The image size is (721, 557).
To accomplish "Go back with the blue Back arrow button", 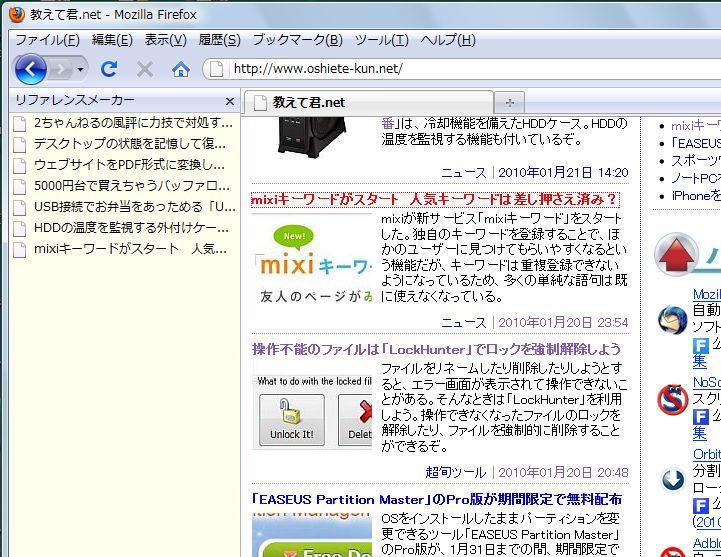I will click(31, 69).
